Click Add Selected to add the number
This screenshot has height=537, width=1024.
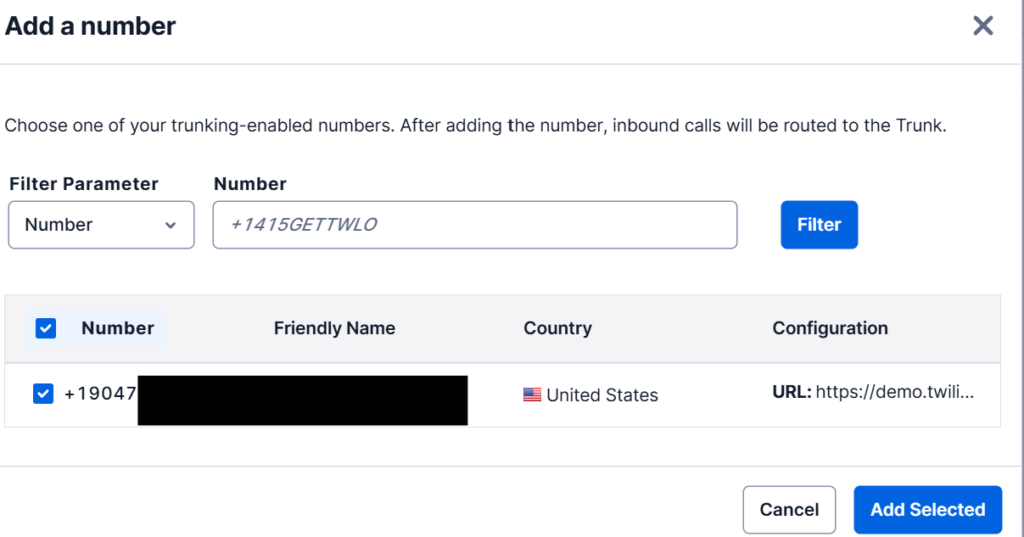tap(927, 510)
